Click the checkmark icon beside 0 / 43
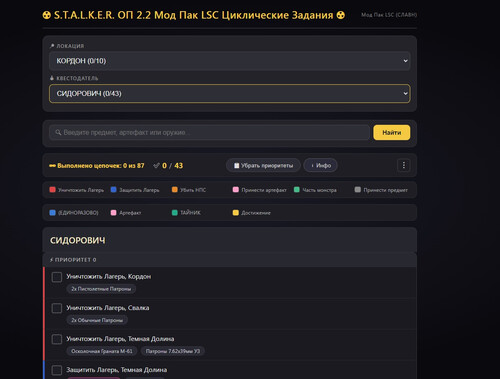Viewport: 500px width, 379px height. pos(156,165)
